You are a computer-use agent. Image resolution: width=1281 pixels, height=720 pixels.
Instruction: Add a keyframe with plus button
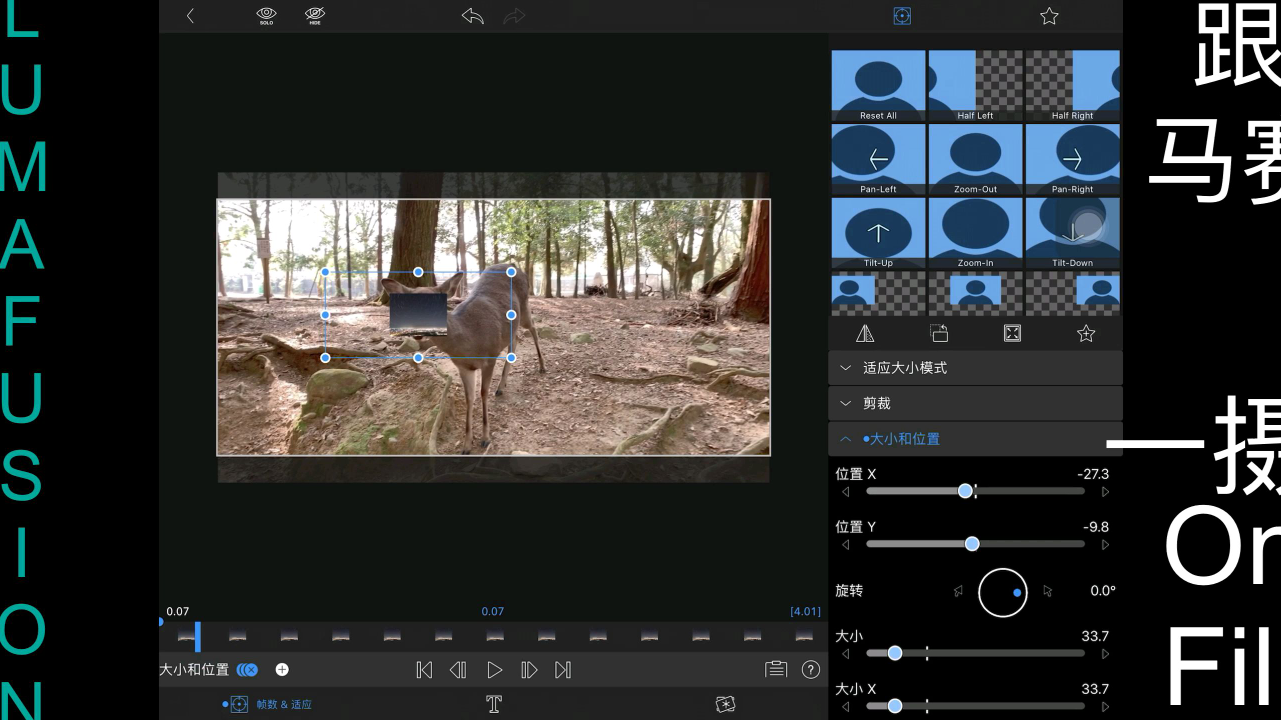282,670
